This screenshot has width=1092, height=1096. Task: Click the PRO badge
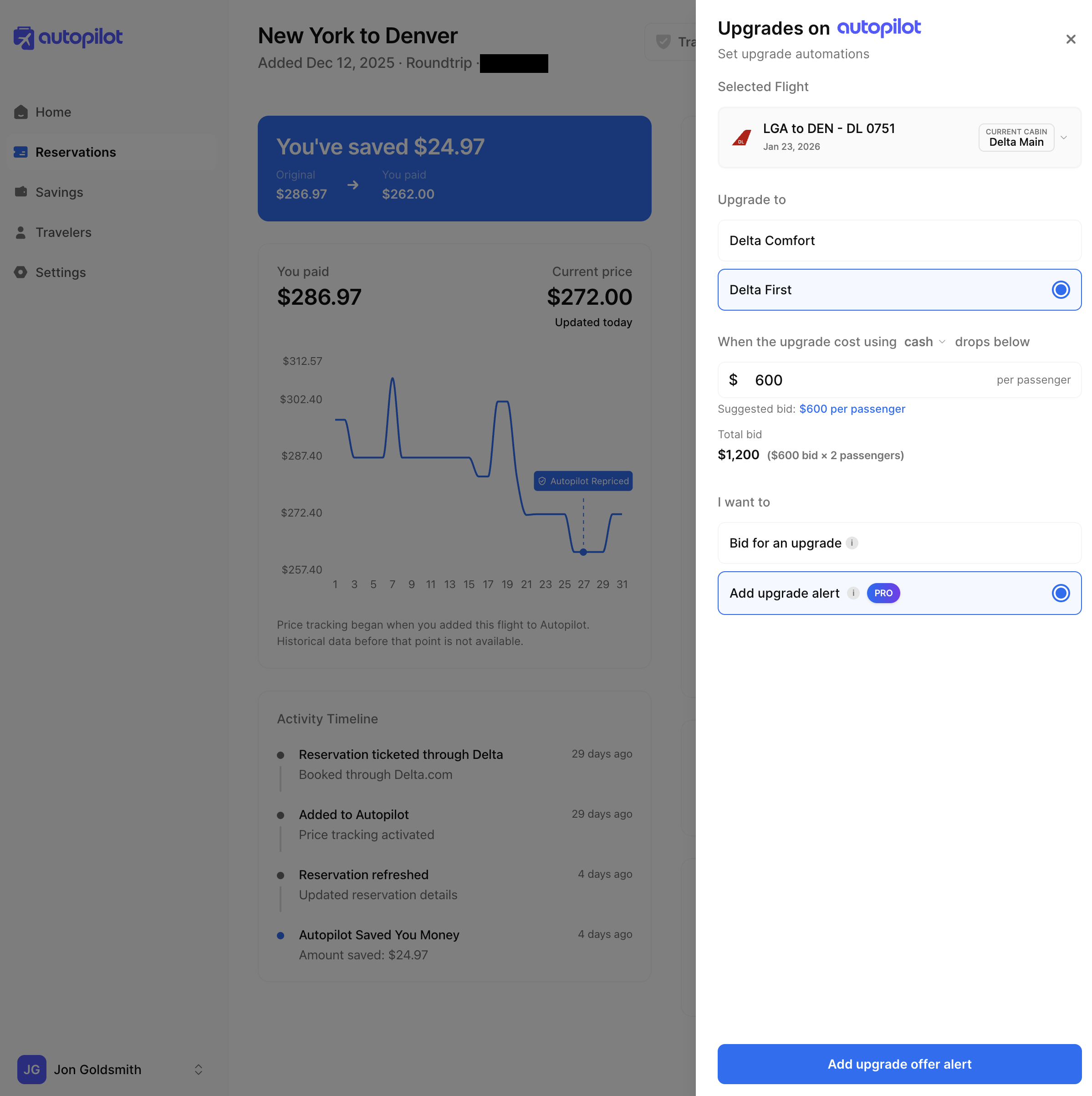883,593
